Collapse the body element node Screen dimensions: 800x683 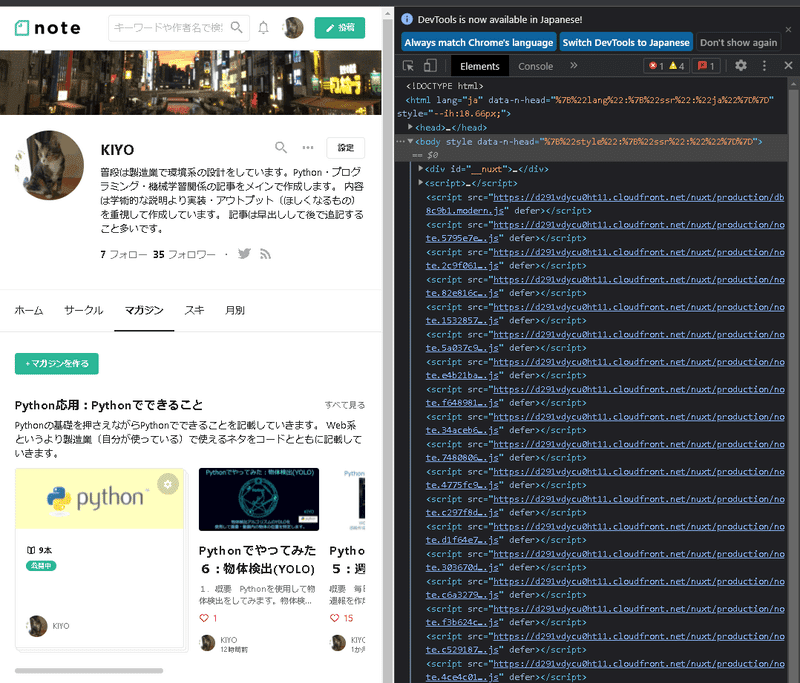click(410, 141)
